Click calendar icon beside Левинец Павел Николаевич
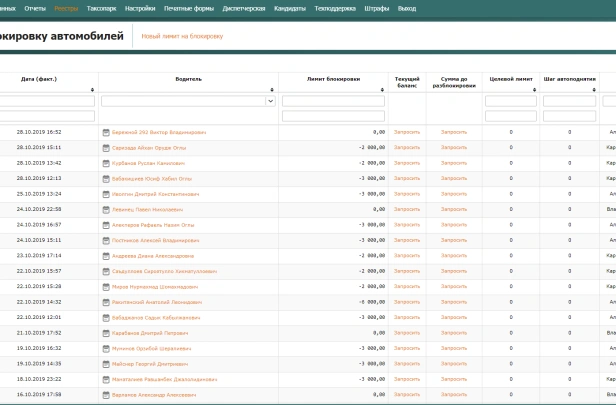This screenshot has width=616, height=405. [x=105, y=210]
